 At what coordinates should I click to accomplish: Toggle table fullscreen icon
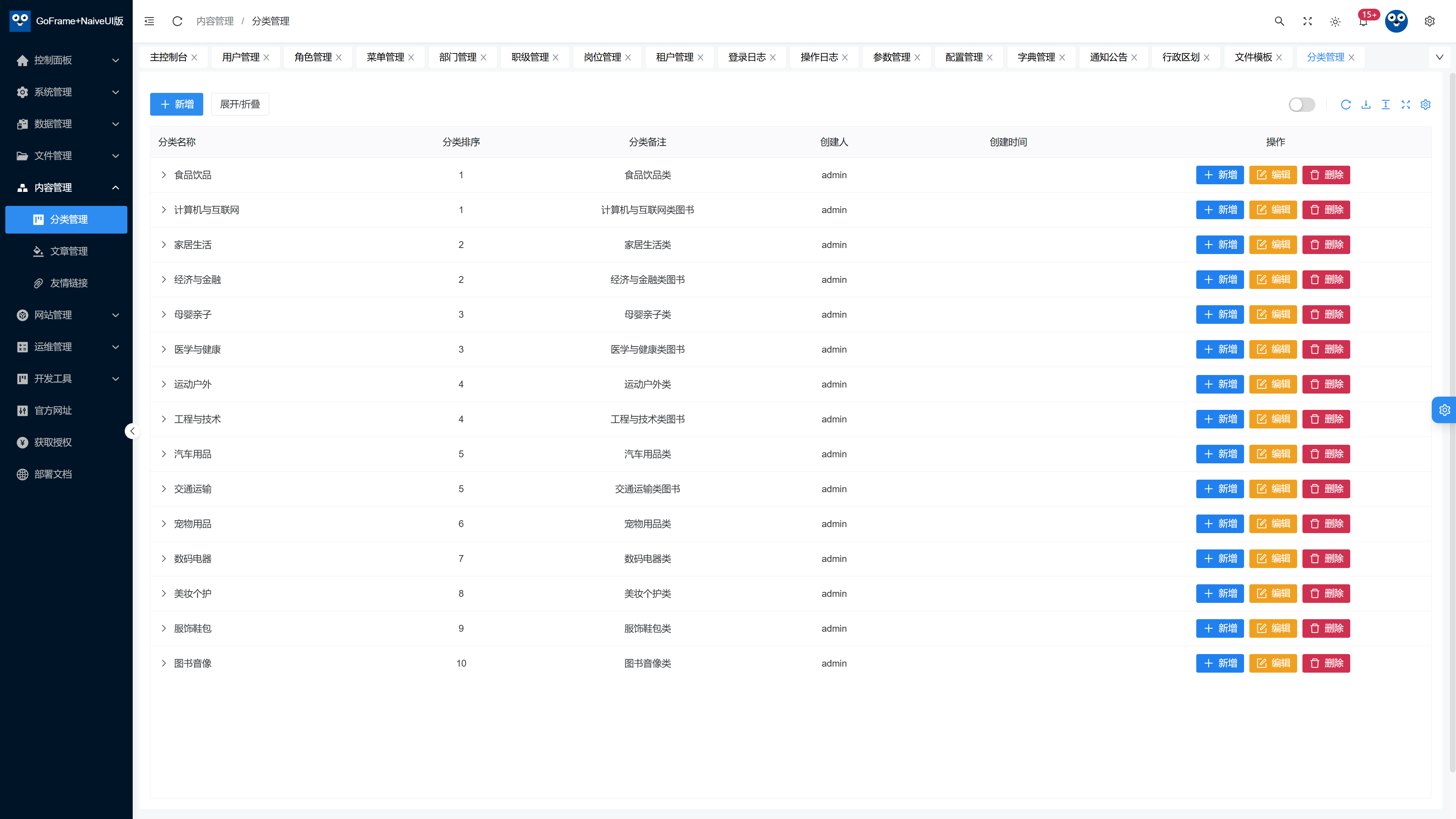pyautogui.click(x=1406, y=104)
